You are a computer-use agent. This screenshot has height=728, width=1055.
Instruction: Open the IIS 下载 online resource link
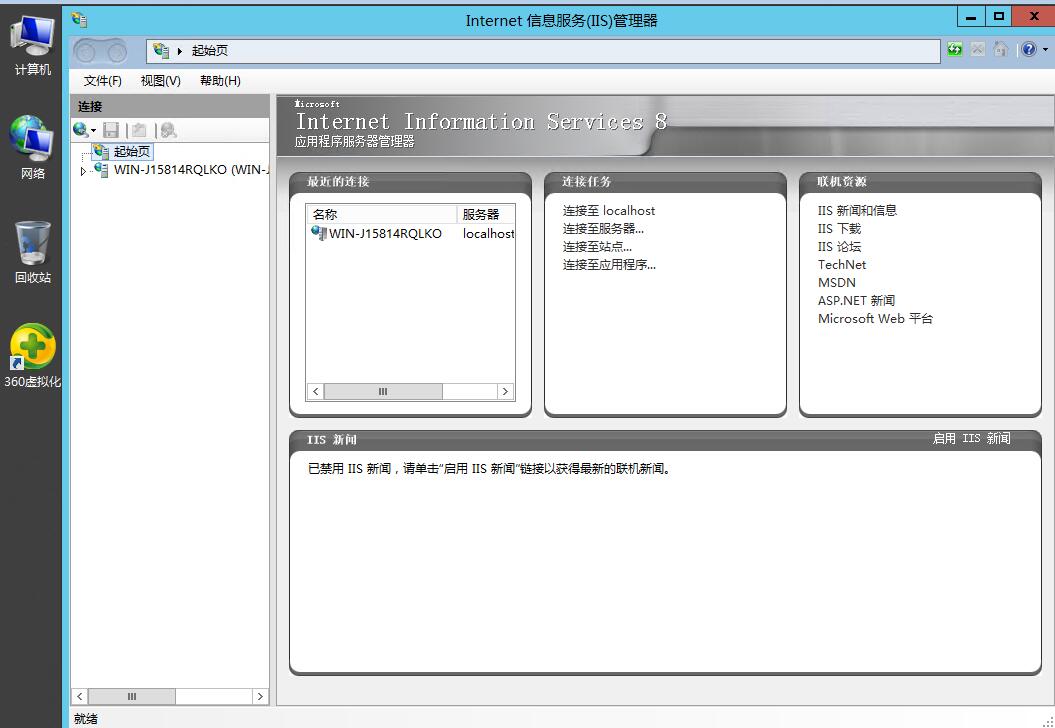[838, 229]
